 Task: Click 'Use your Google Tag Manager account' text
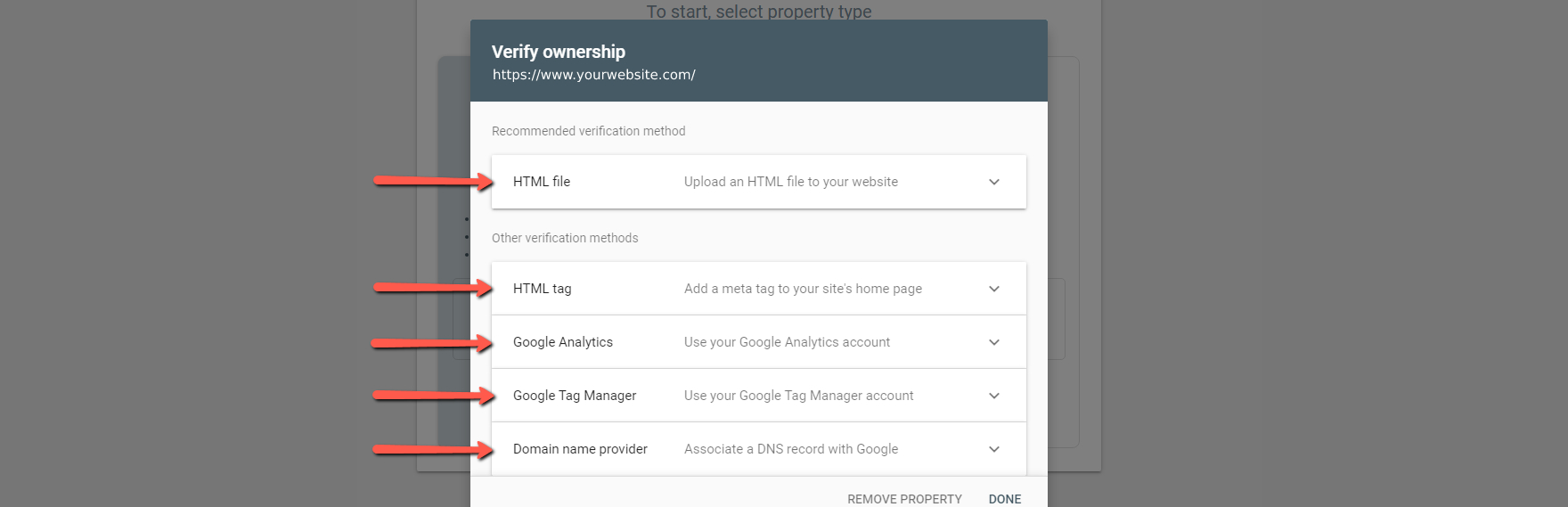pos(798,396)
